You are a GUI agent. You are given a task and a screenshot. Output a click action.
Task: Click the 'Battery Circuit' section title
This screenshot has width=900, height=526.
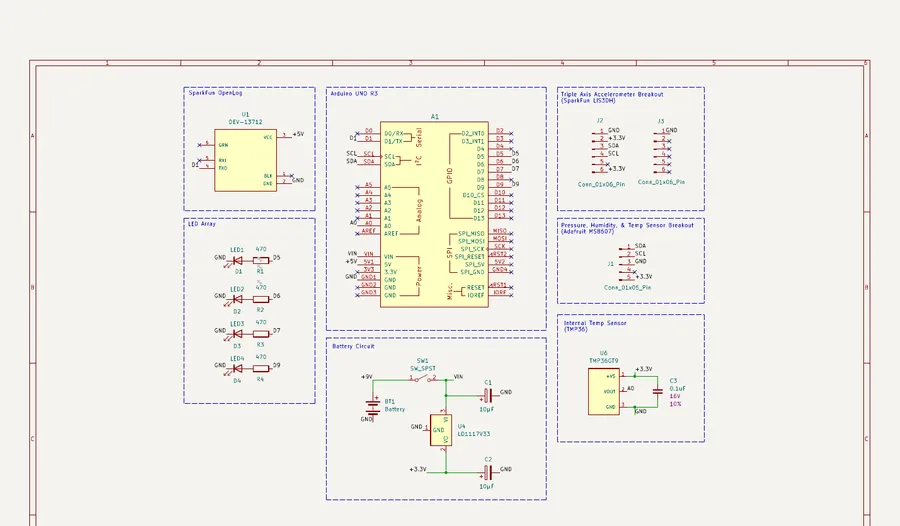[353, 346]
